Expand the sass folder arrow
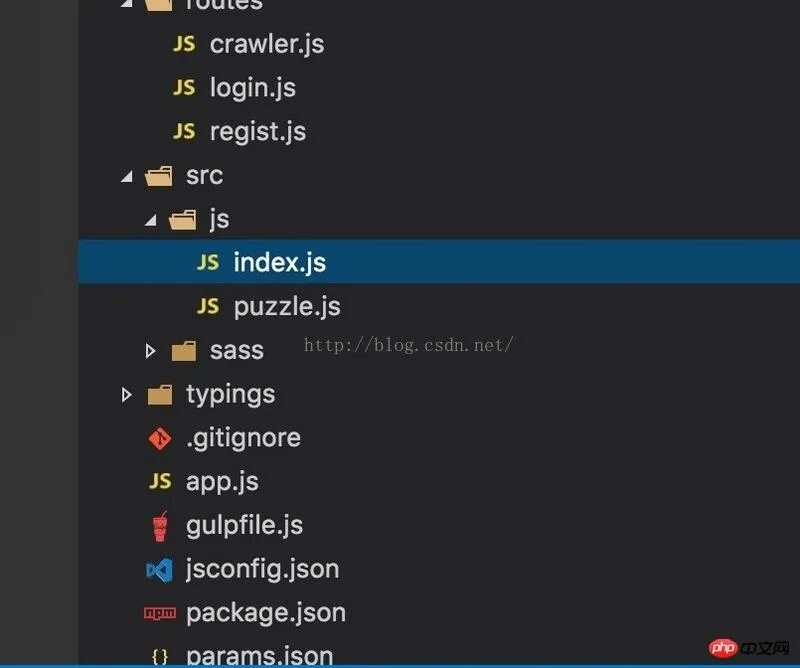This screenshot has width=800, height=668. pyautogui.click(x=150, y=351)
